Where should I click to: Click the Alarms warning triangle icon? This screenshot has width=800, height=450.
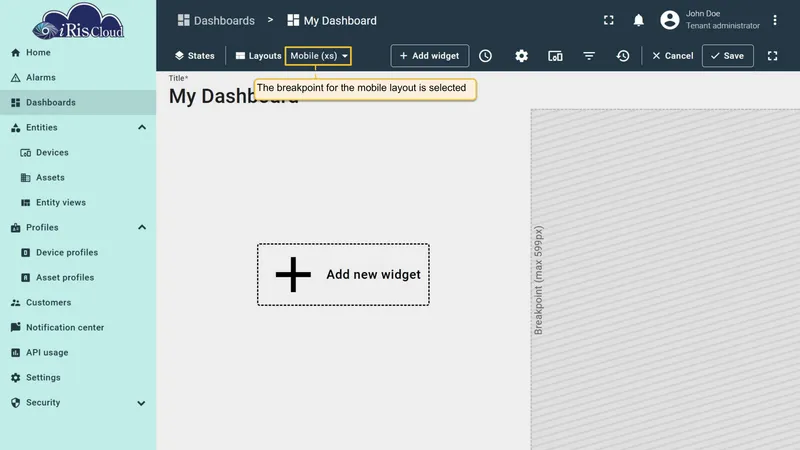[15, 78]
